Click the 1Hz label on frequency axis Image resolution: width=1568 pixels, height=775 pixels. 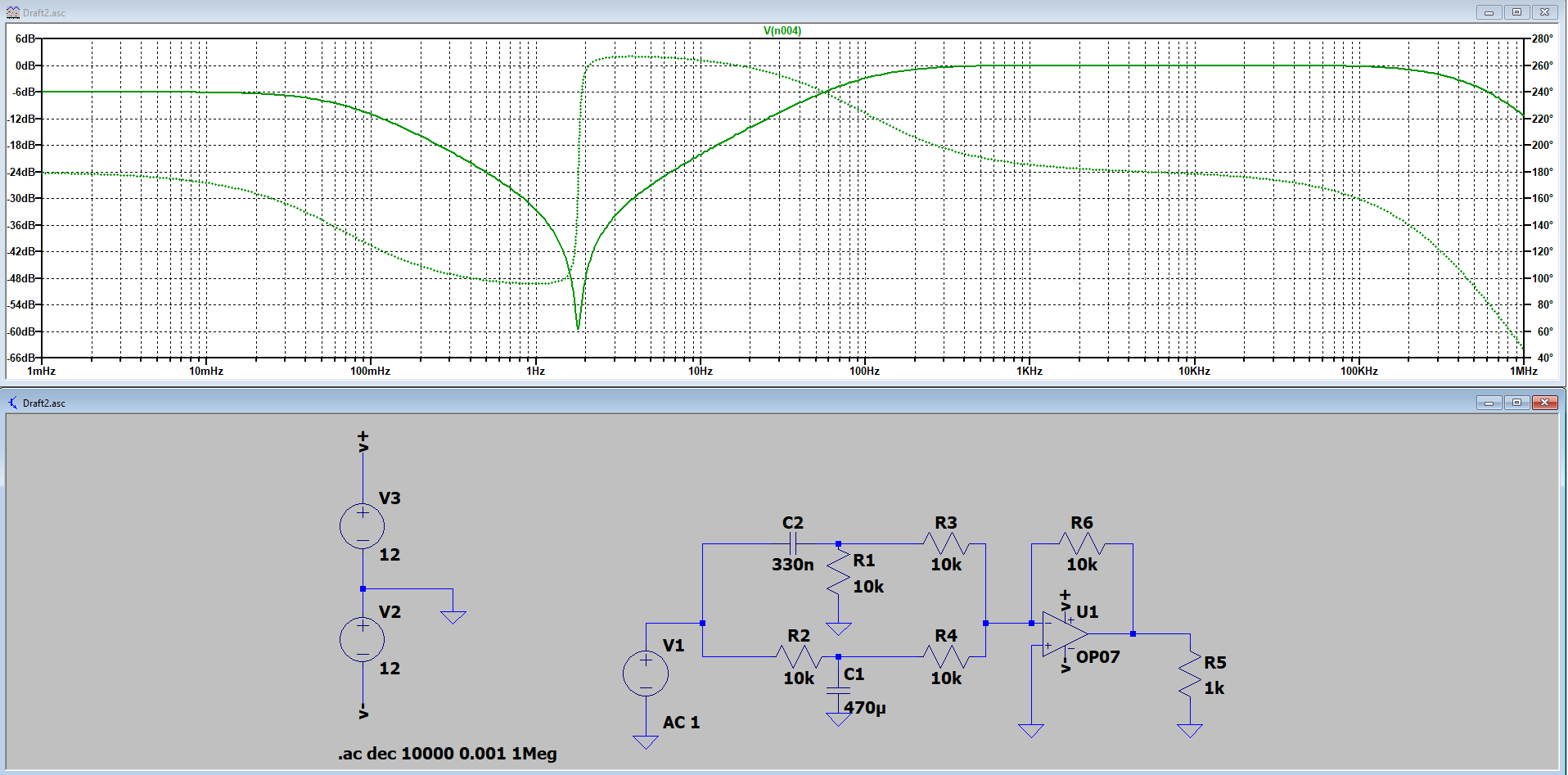535,372
